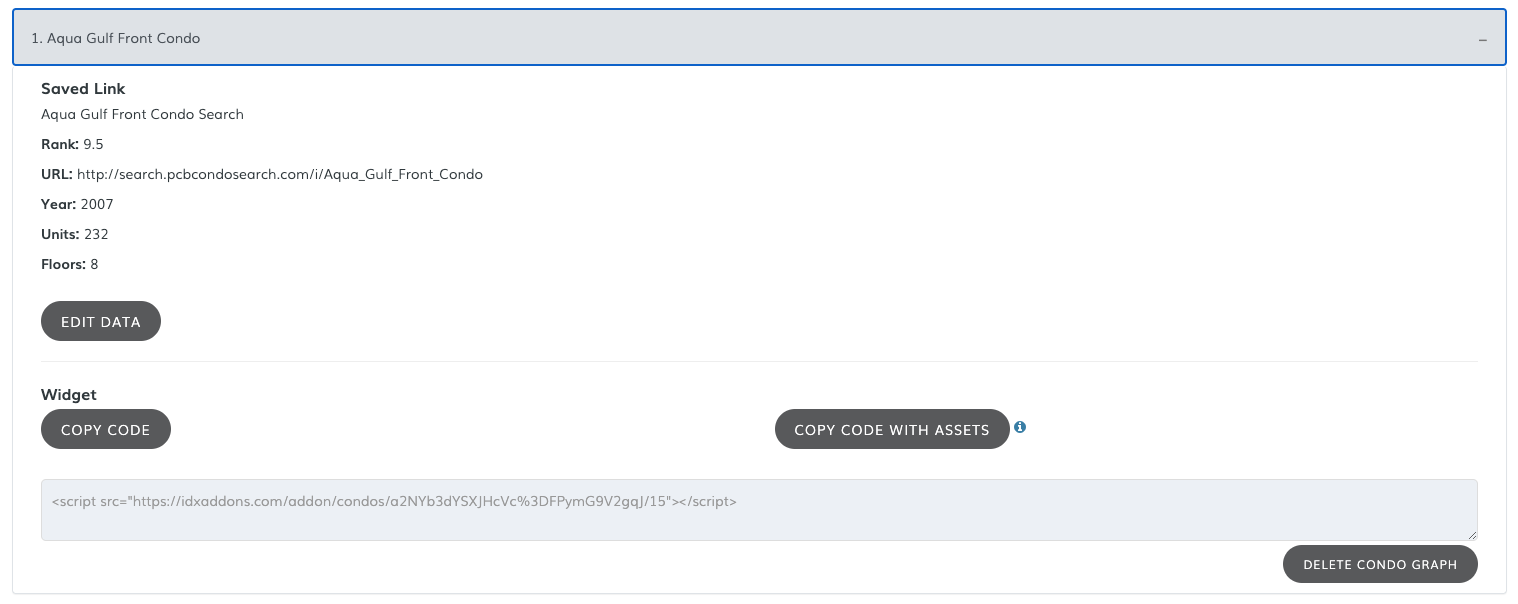Click the Saved Link heading
Image resolution: width=1518 pixels, height=604 pixels.
click(83, 89)
